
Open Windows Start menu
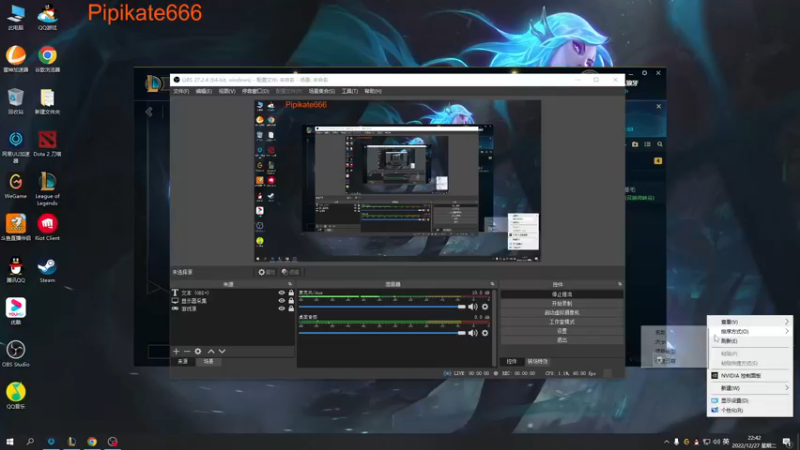point(10,441)
